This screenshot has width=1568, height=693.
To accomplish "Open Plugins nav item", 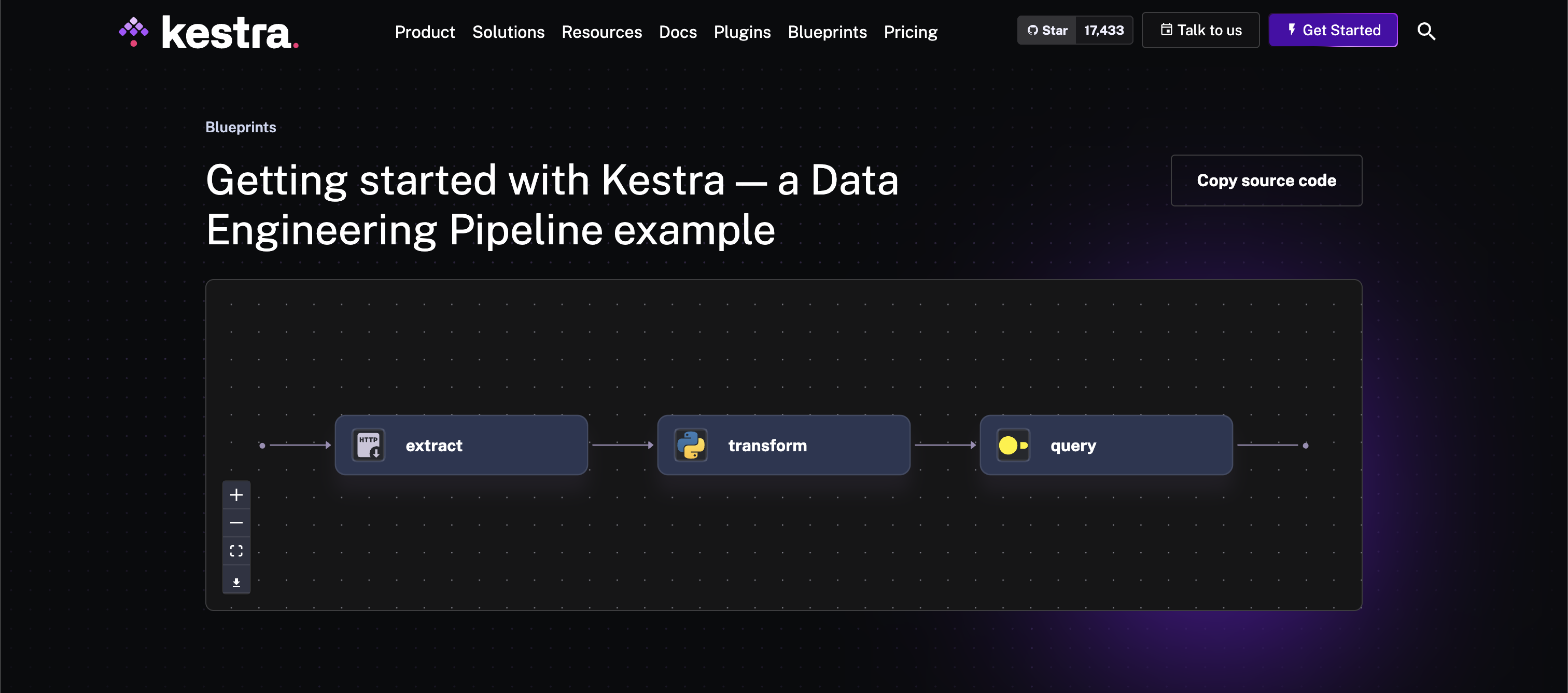I will [742, 32].
